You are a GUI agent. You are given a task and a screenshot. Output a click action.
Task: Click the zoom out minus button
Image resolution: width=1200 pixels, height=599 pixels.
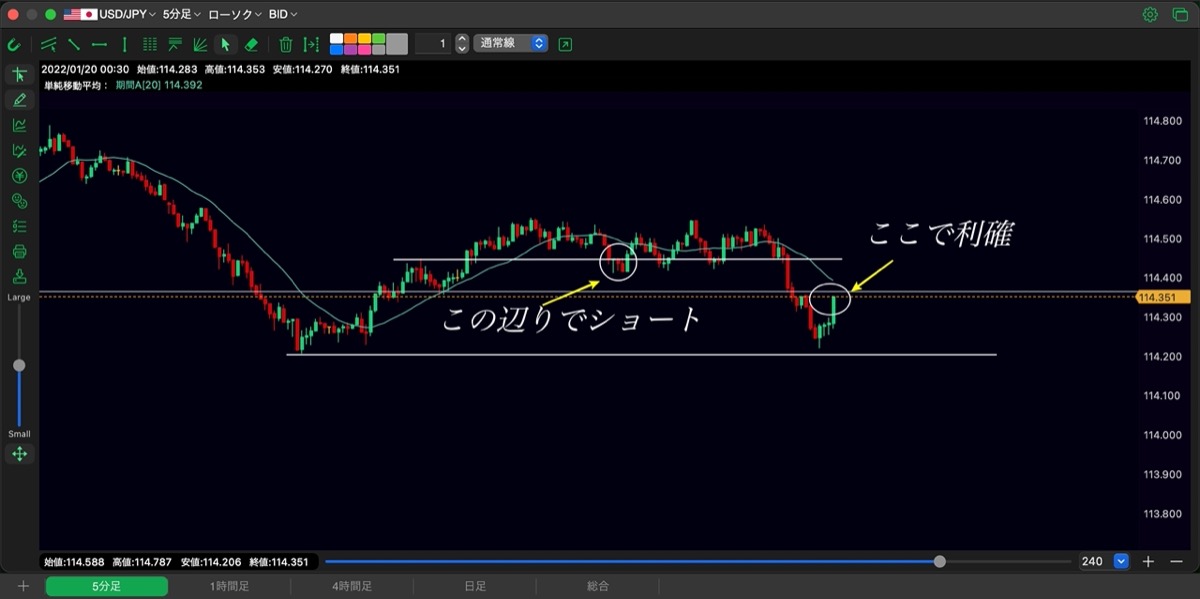click(x=1175, y=562)
